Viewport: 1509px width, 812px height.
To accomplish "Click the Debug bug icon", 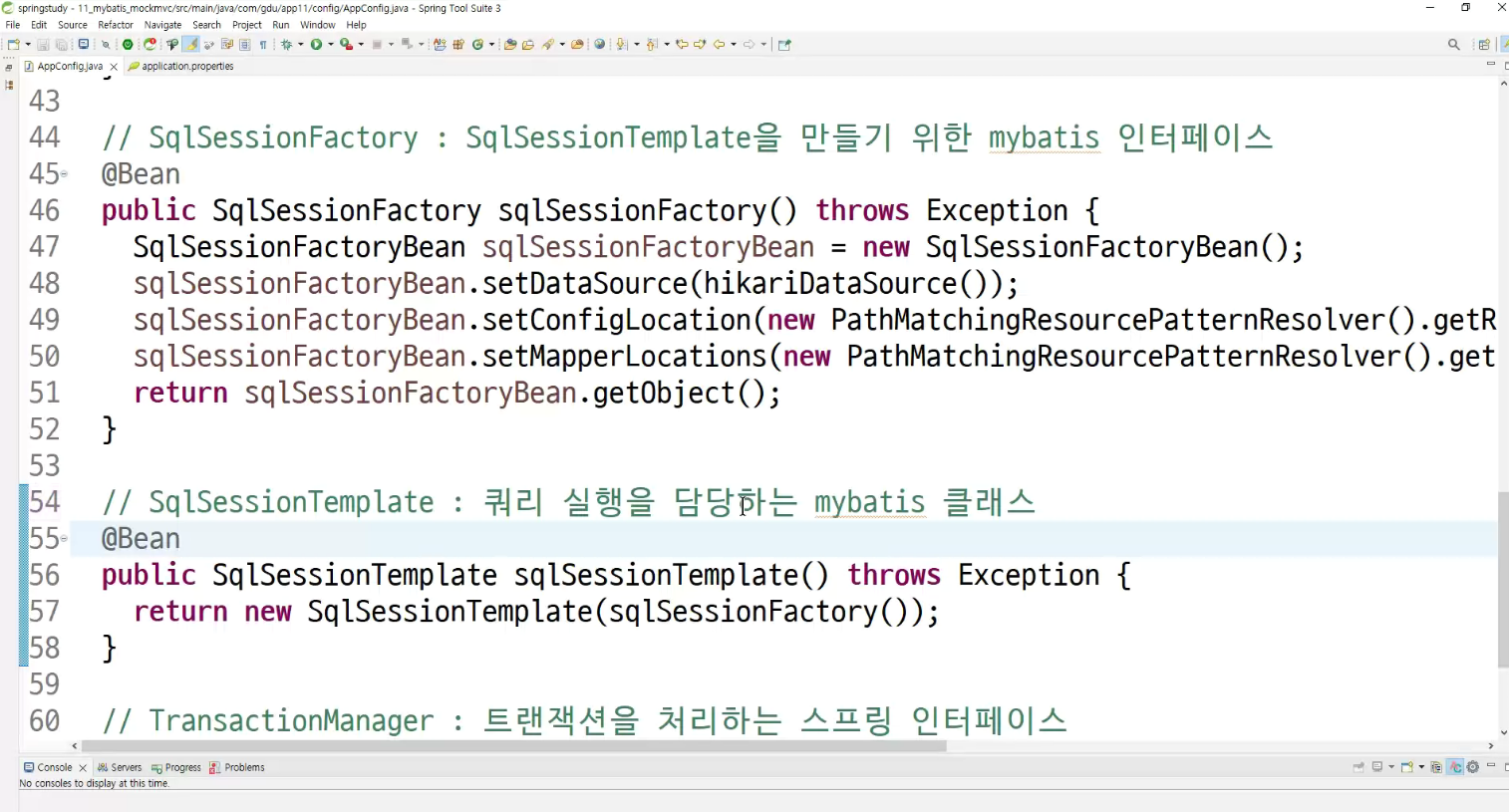I will pyautogui.click(x=286, y=44).
